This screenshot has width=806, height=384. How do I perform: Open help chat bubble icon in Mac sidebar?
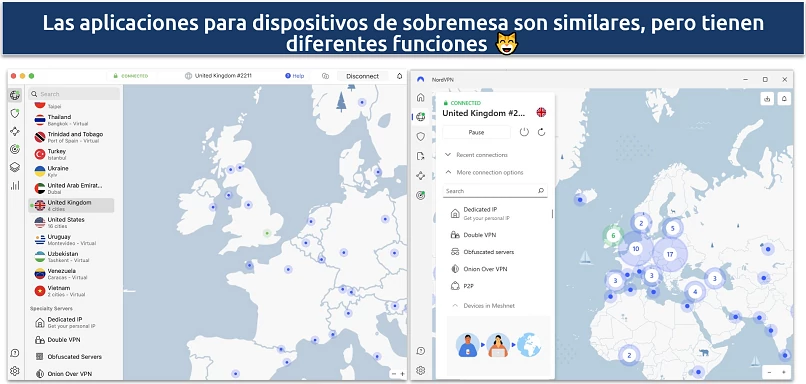point(15,353)
